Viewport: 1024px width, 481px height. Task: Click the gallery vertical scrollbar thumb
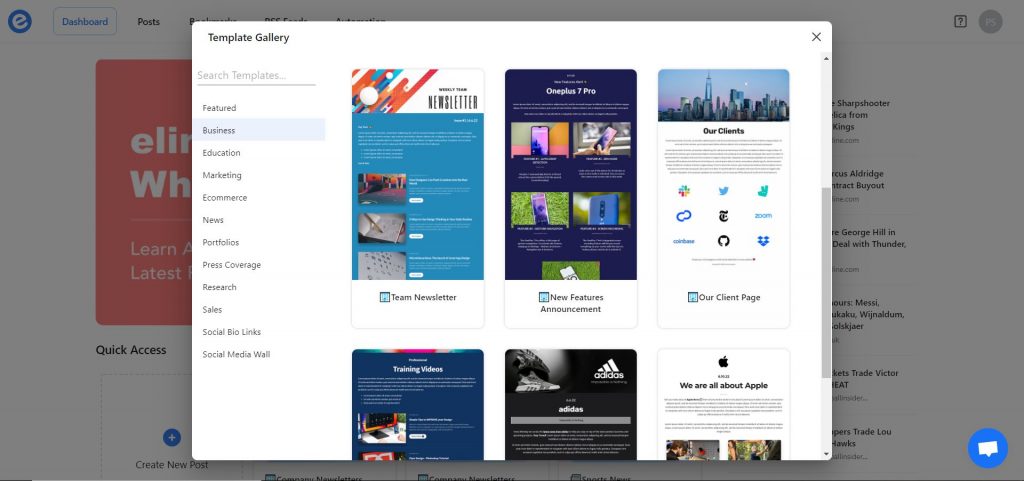[826, 283]
